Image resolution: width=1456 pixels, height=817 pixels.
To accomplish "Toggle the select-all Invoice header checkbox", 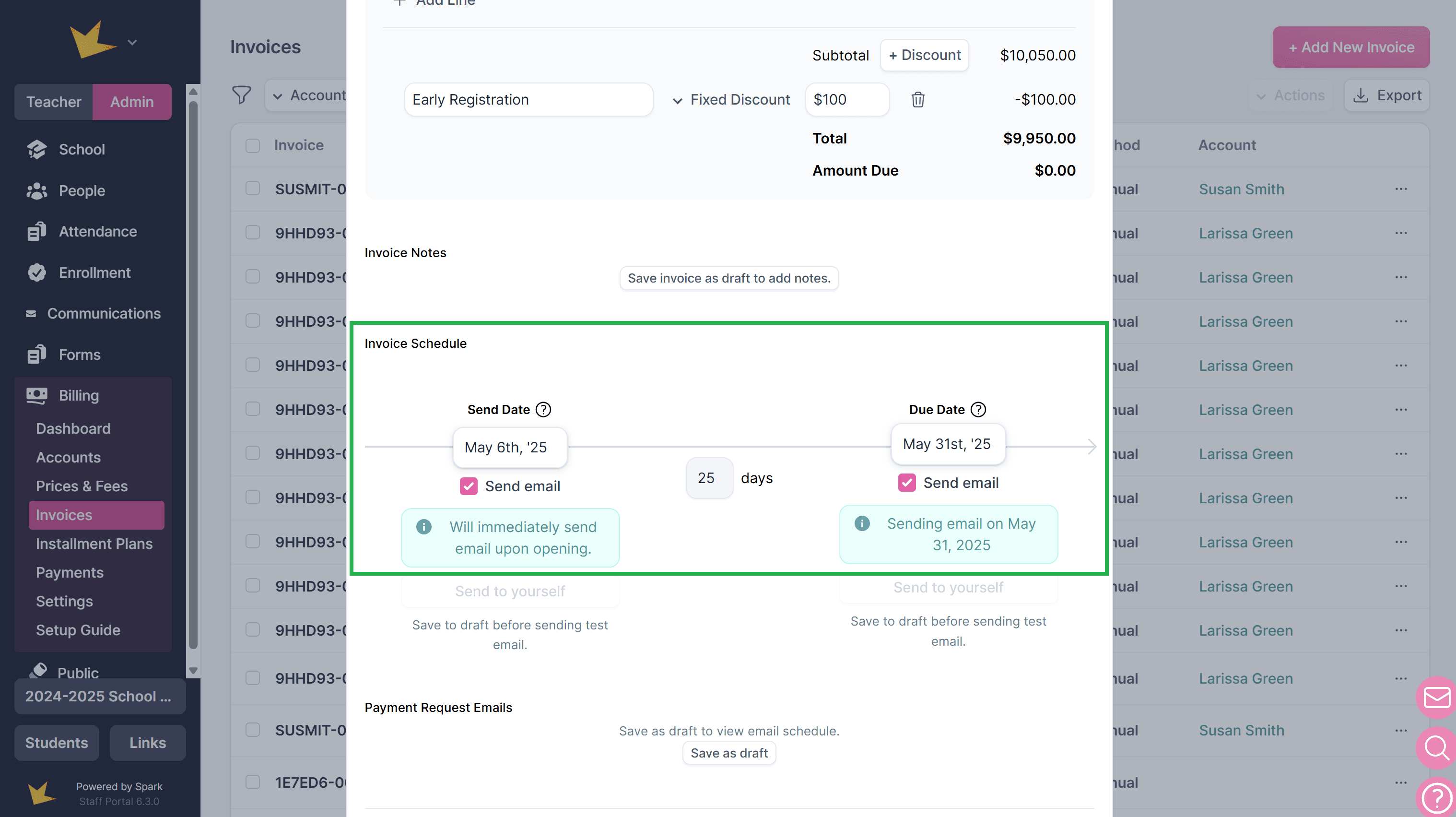I will [253, 145].
